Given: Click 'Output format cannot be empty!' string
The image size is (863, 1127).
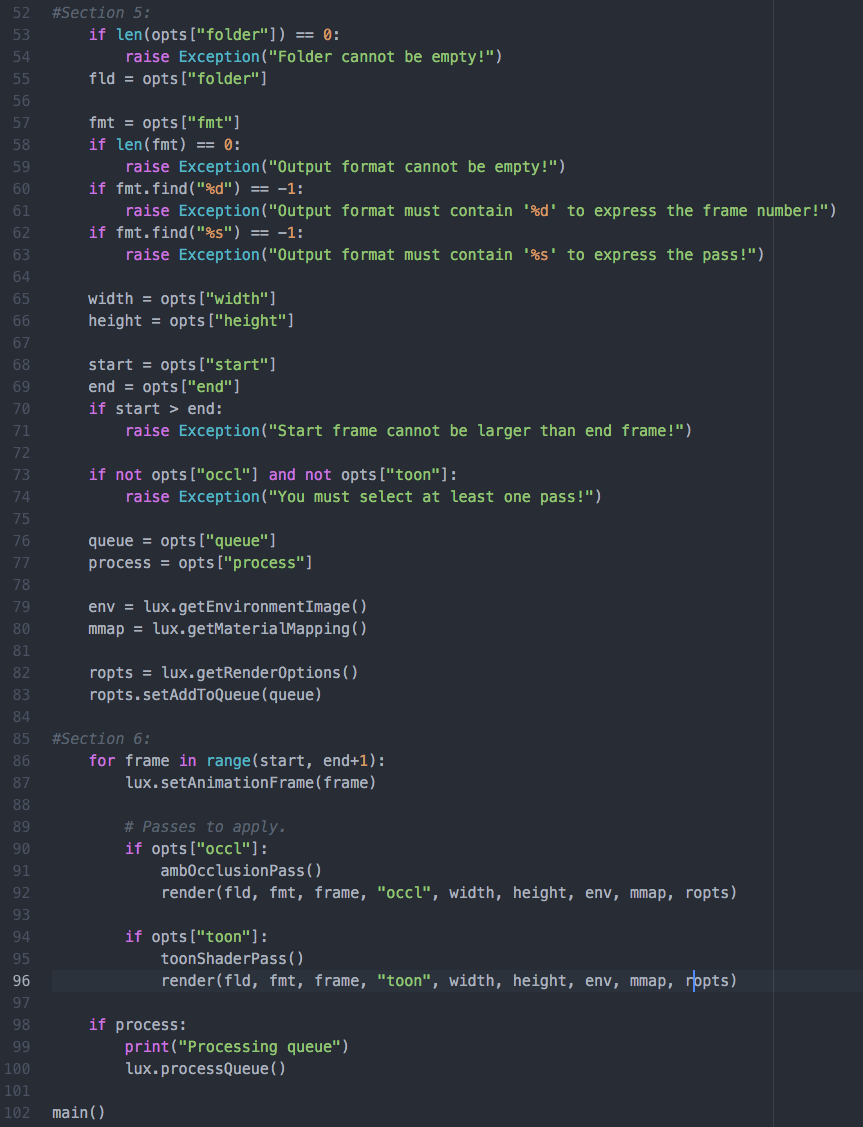Looking at the screenshot, I should [413, 167].
